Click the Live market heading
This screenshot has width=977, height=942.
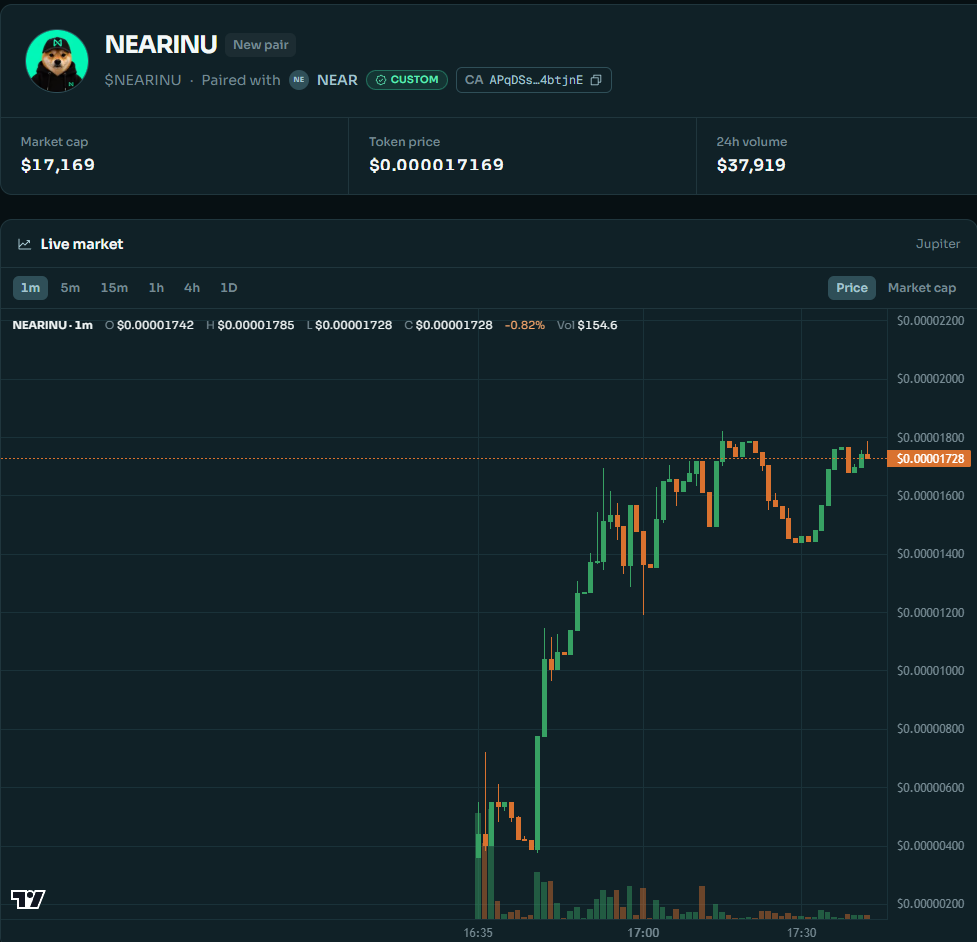tap(82, 244)
